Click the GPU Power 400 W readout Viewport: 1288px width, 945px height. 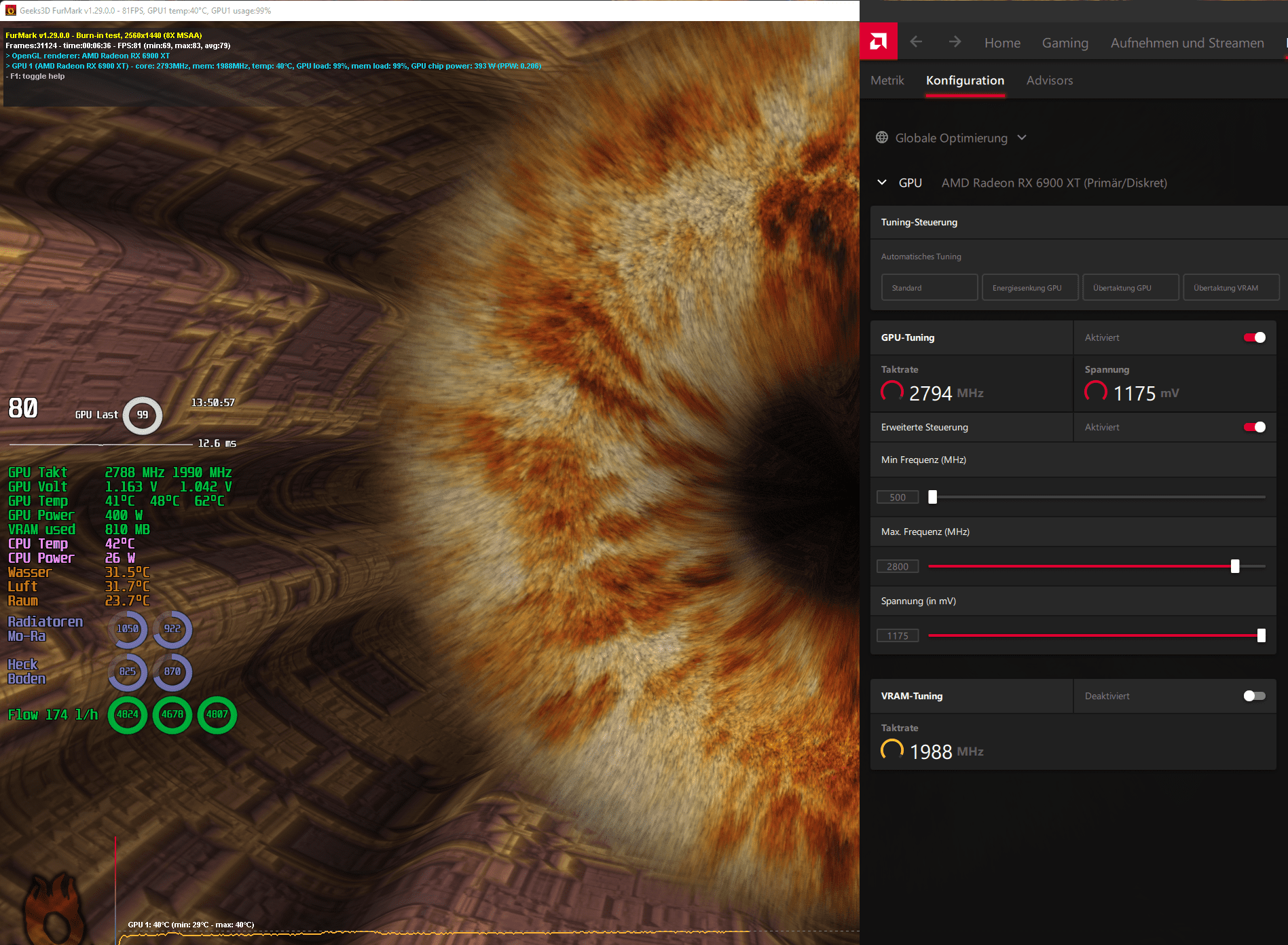pyautogui.click(x=75, y=515)
